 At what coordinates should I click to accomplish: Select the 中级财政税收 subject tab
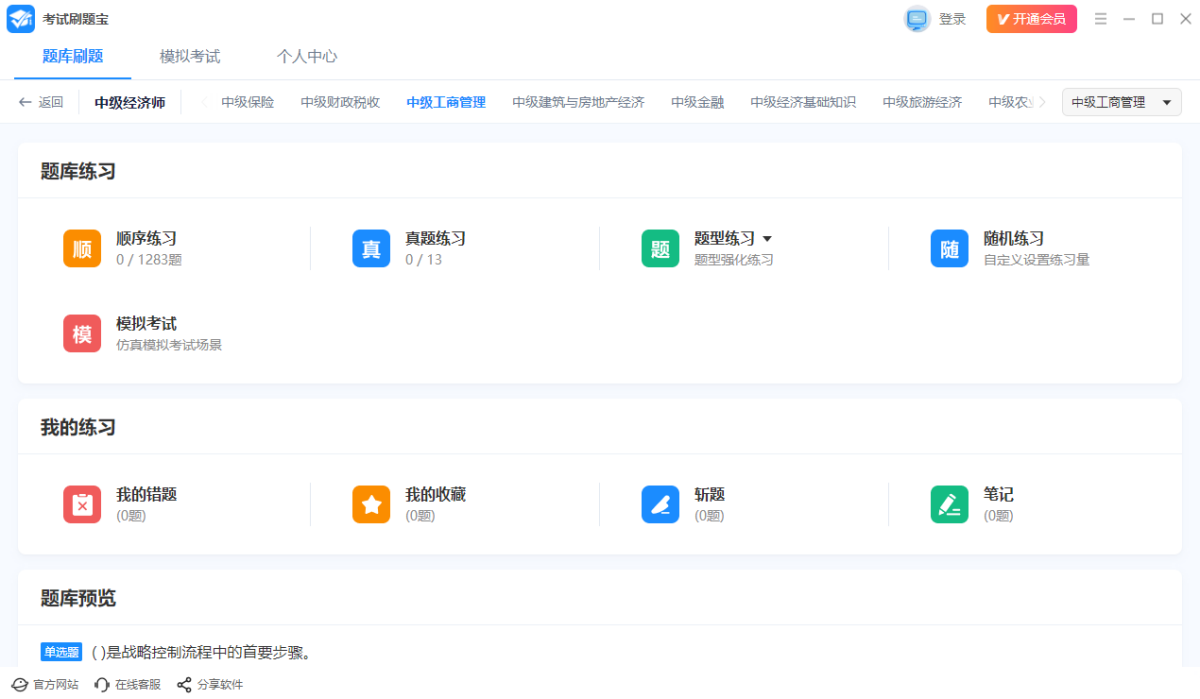[x=341, y=102]
